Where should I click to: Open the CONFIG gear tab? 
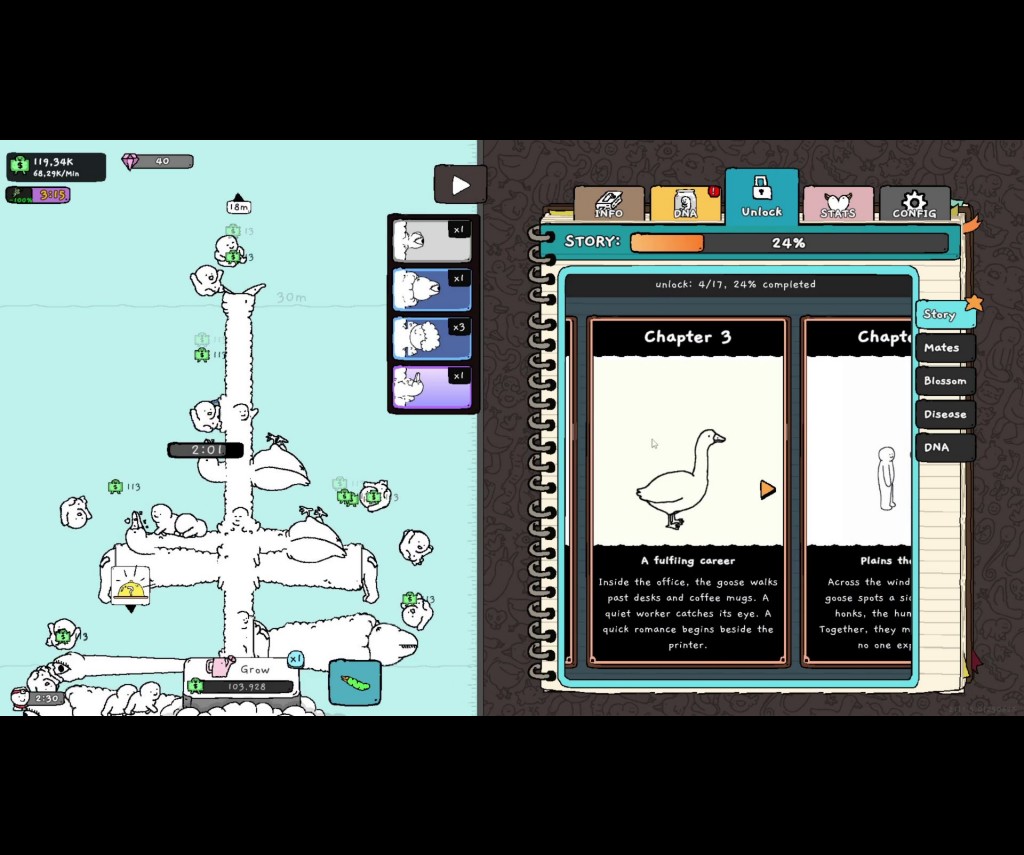point(914,204)
